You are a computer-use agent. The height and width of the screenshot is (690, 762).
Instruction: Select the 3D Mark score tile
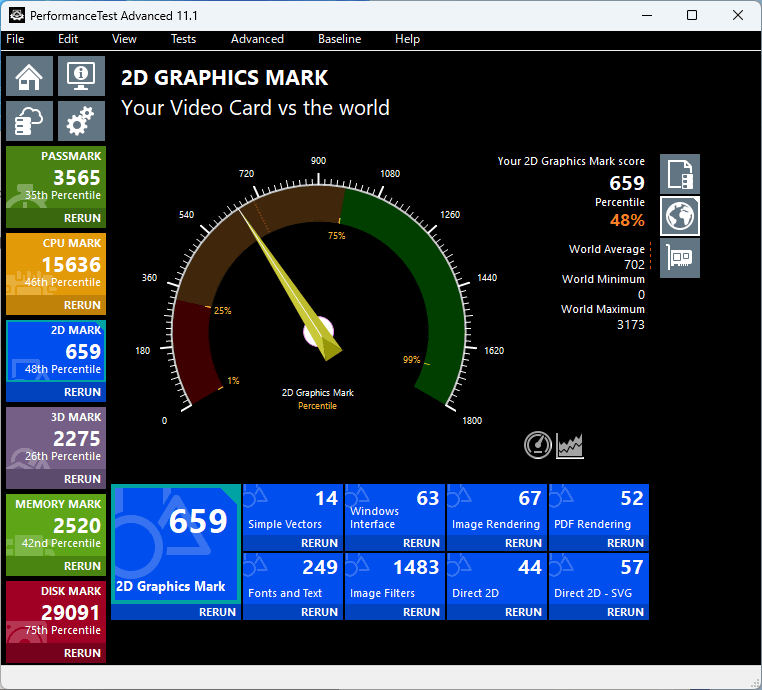pyautogui.click(x=56, y=440)
